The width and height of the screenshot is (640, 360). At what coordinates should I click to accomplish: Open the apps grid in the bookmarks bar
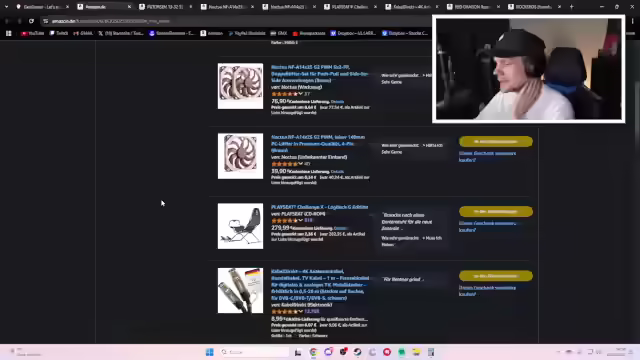point(9,33)
